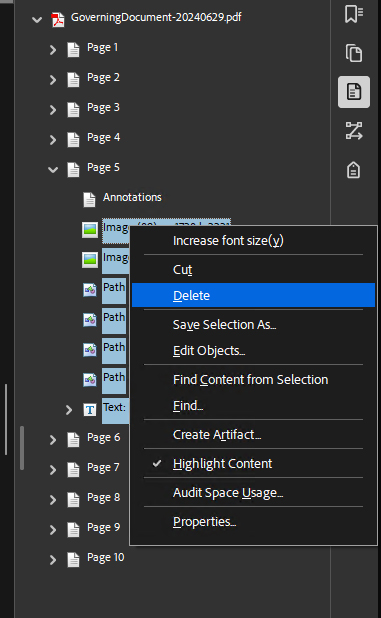
Task: Click the Annotations page icon
Action: [89, 200]
